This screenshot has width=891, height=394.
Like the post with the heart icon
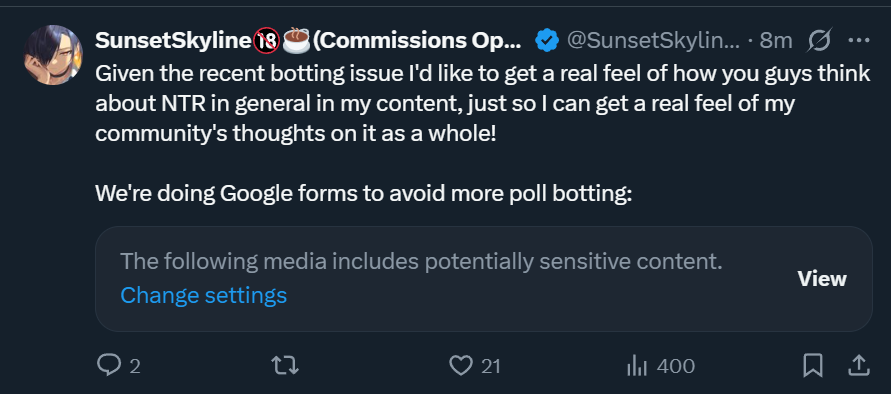[x=460, y=366]
